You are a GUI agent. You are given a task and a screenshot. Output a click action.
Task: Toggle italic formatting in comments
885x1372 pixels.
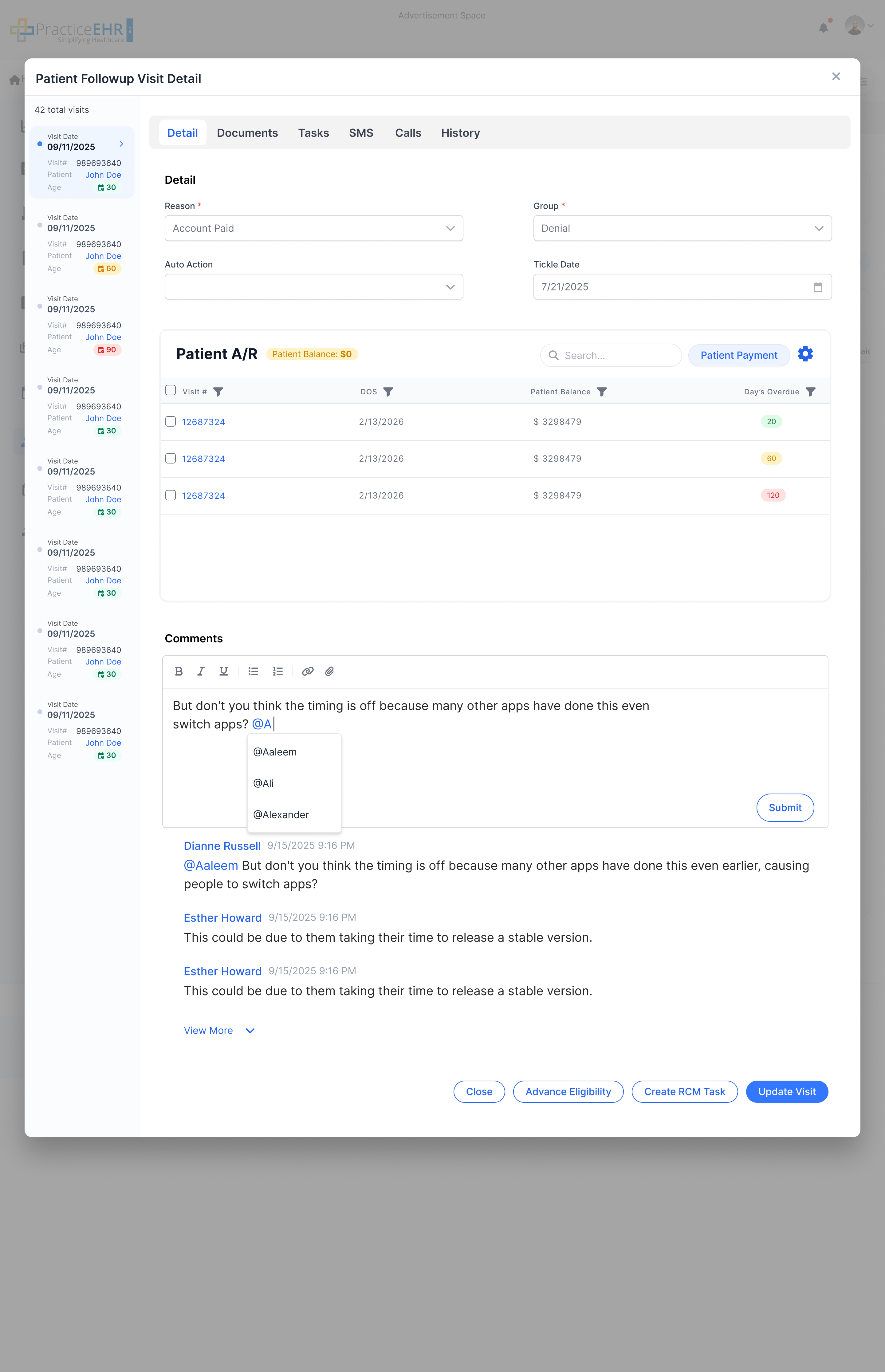201,671
